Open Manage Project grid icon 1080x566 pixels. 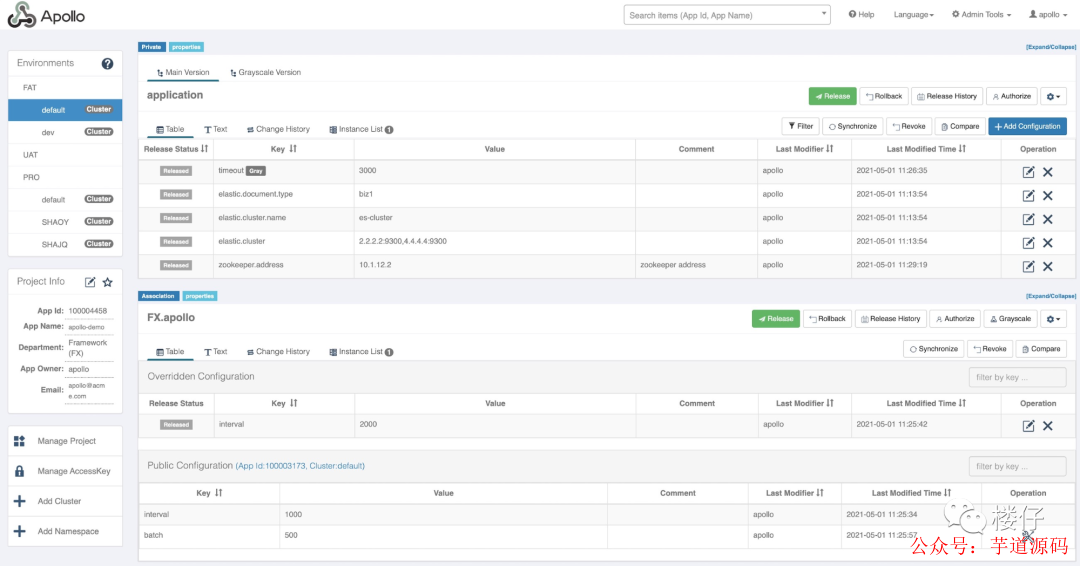(x=19, y=441)
